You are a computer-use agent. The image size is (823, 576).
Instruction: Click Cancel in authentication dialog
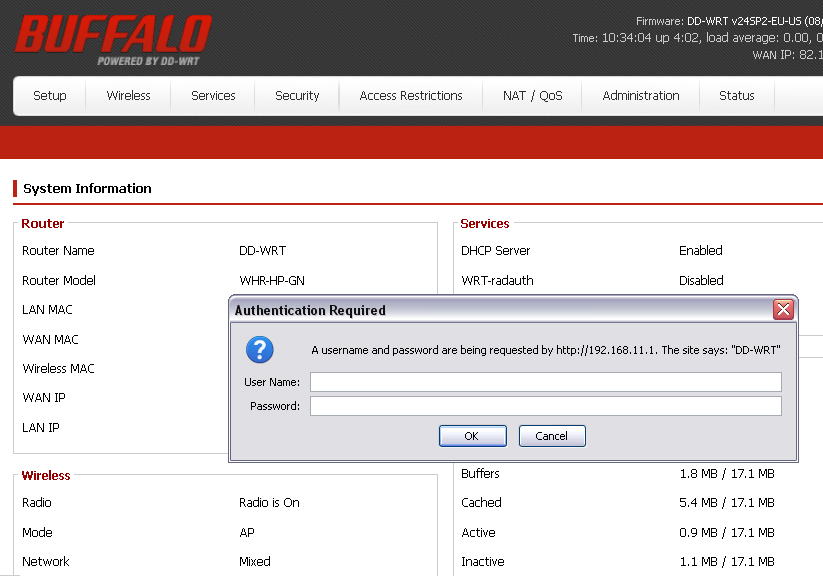[552, 436]
